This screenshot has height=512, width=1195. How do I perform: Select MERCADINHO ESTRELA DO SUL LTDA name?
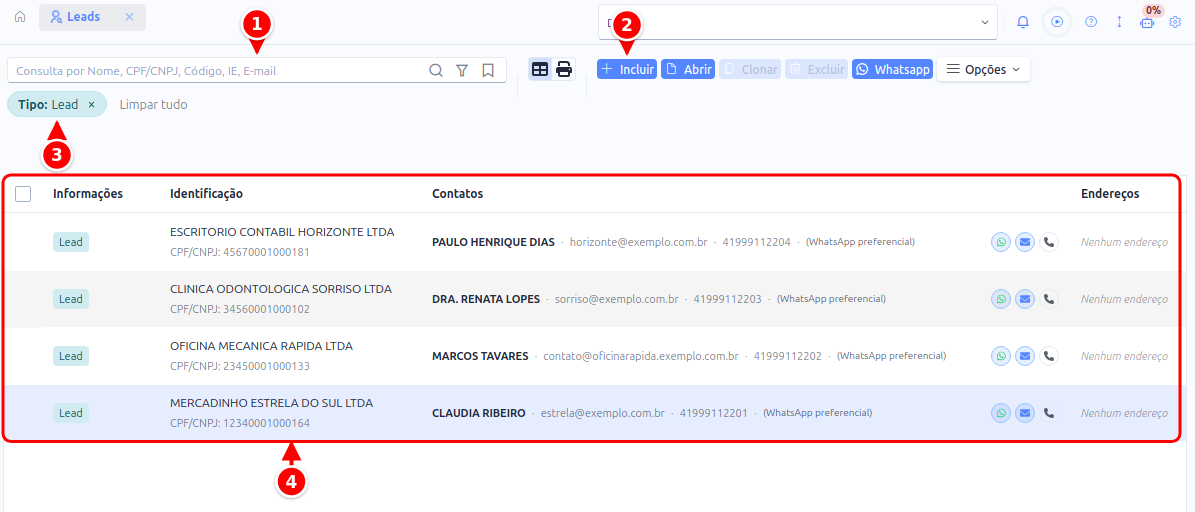click(271, 403)
